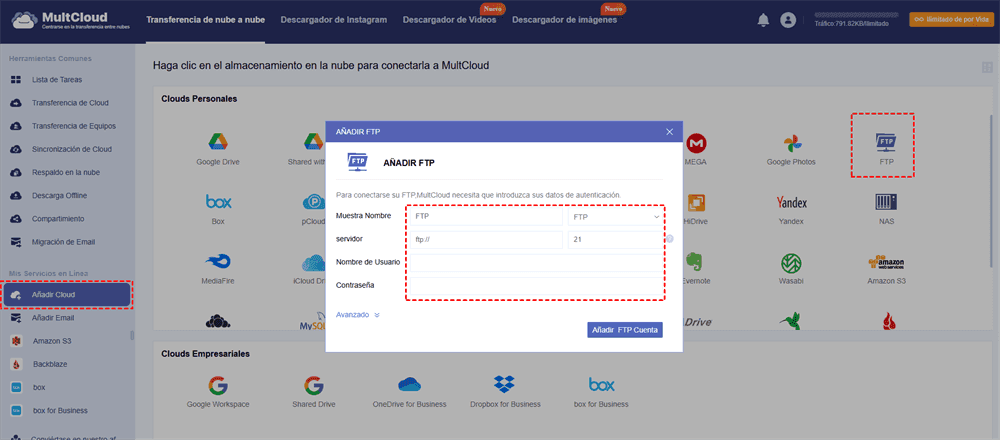Click Ilimitado de por Vida button
1000x440 pixels.
click(x=951, y=20)
